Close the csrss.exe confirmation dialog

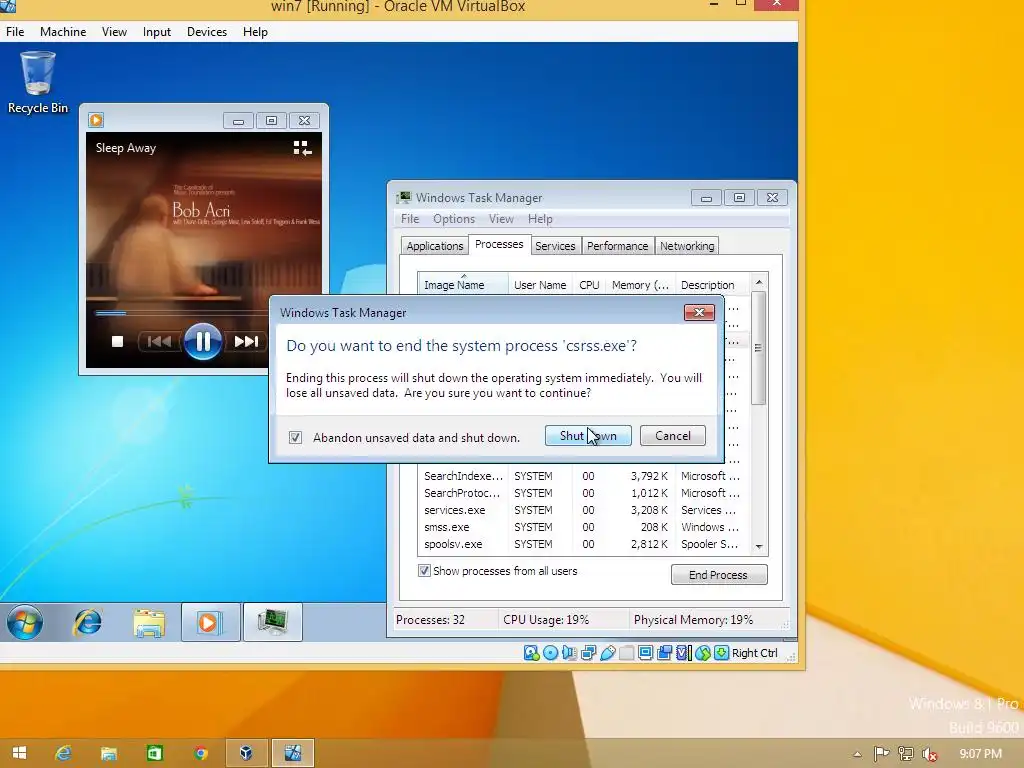699,313
